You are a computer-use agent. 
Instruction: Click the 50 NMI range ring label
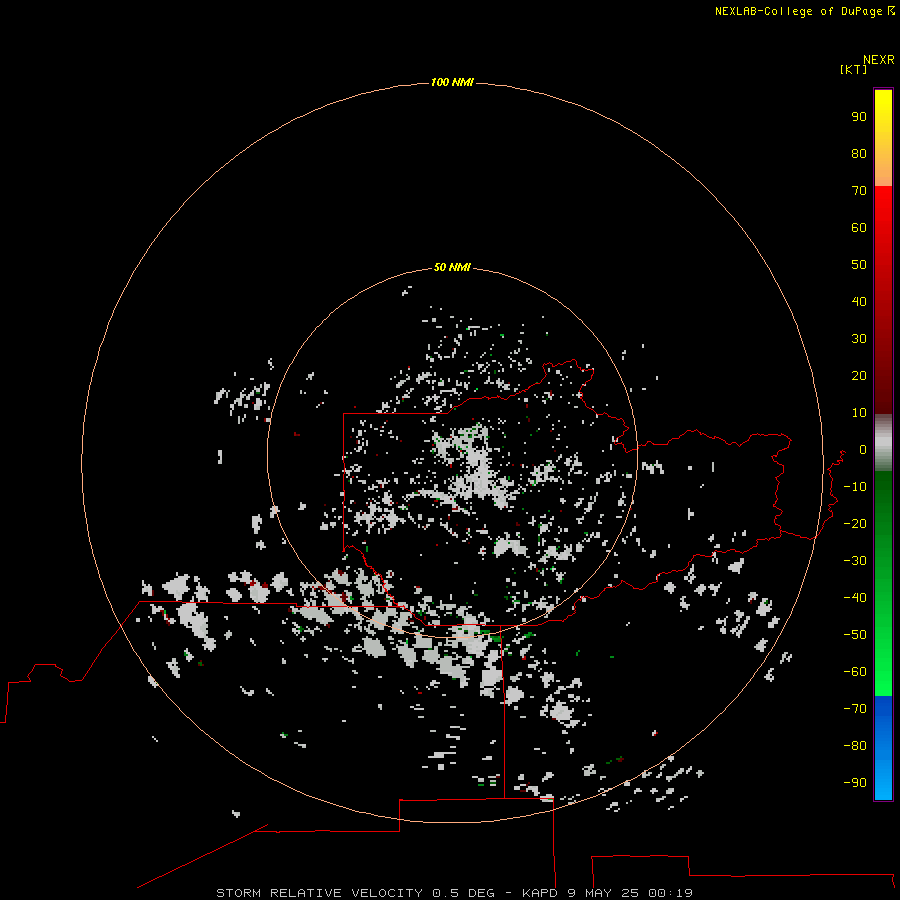pos(452,267)
